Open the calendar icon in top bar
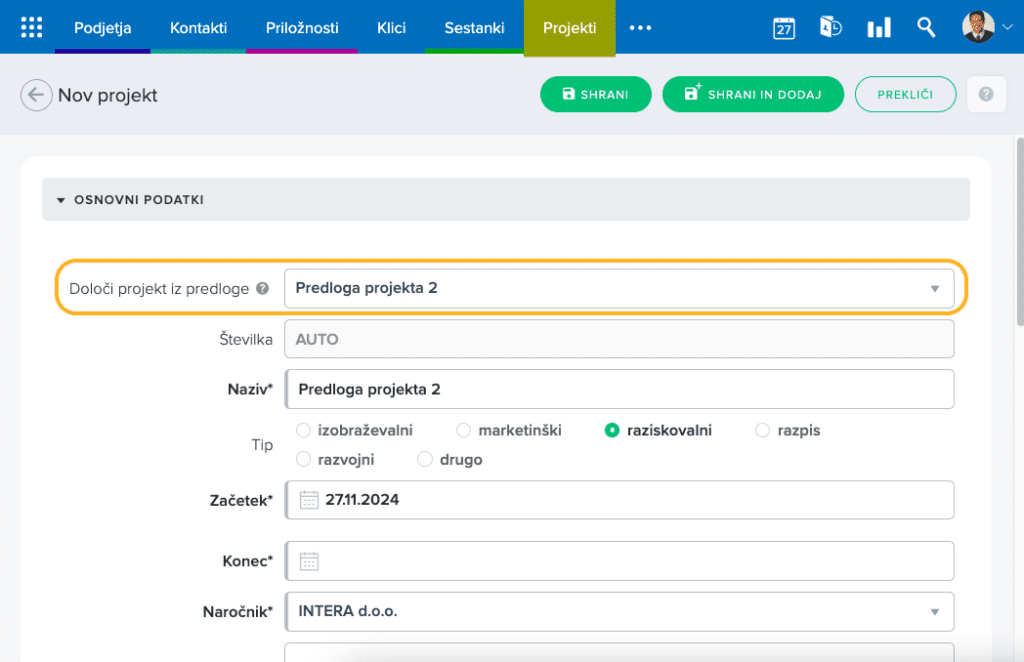Screen dimensions: 1024x662 (784, 28)
